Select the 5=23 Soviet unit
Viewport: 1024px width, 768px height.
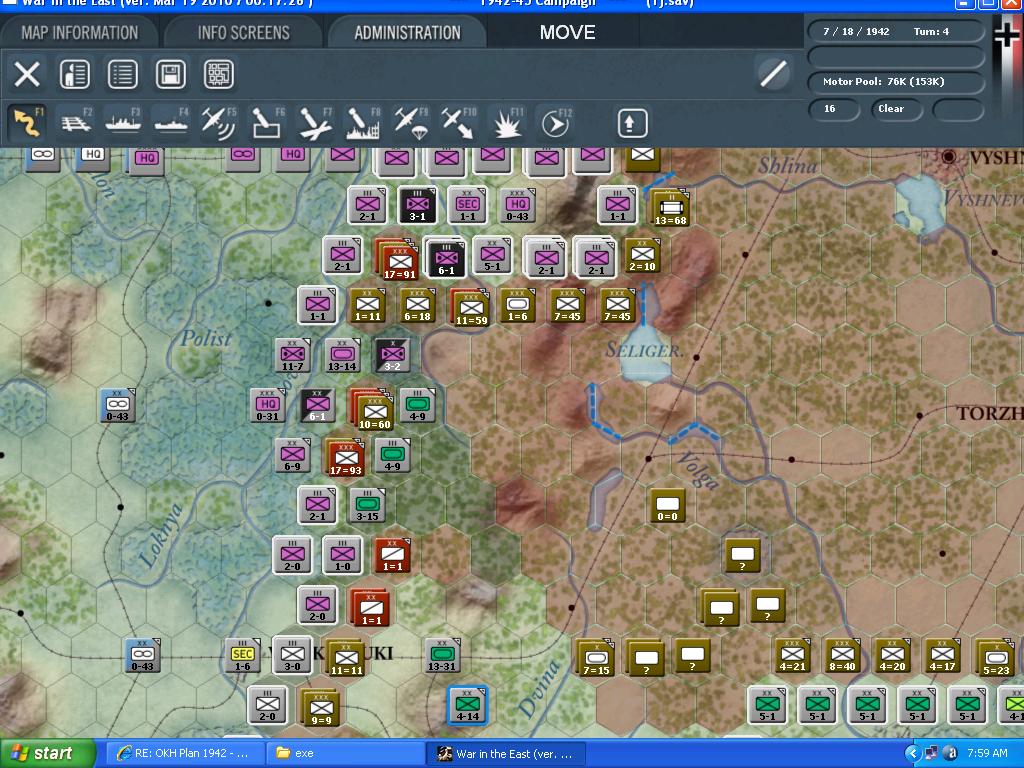pyautogui.click(x=995, y=657)
